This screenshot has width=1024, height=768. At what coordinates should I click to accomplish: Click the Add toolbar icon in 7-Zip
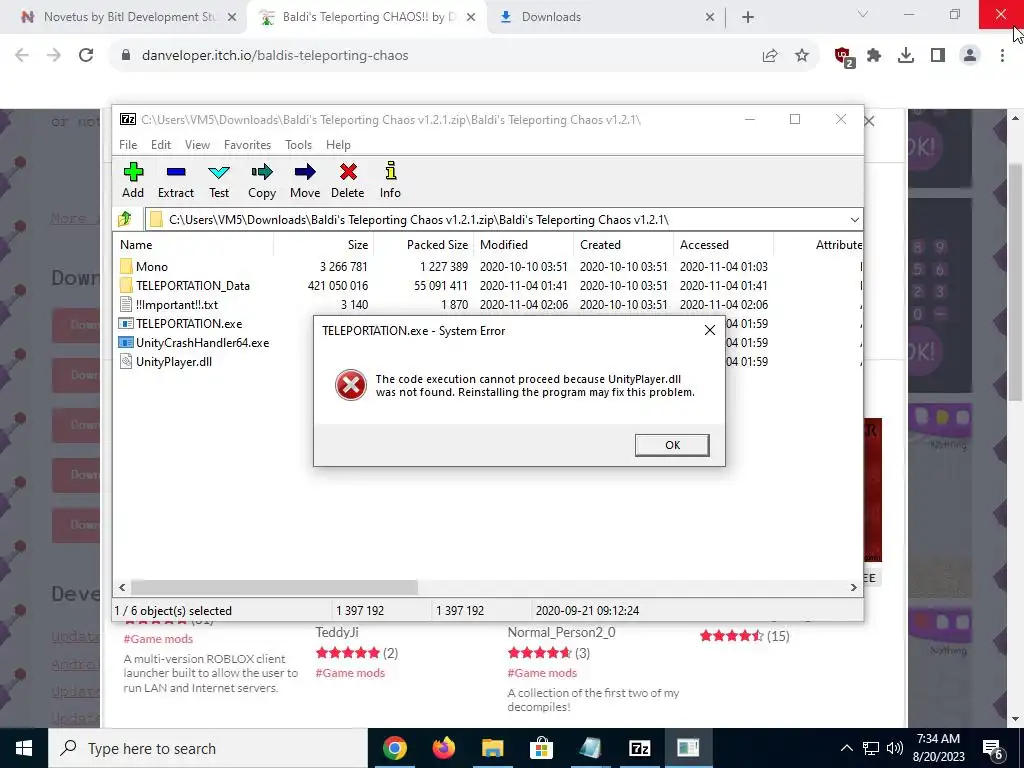133,180
